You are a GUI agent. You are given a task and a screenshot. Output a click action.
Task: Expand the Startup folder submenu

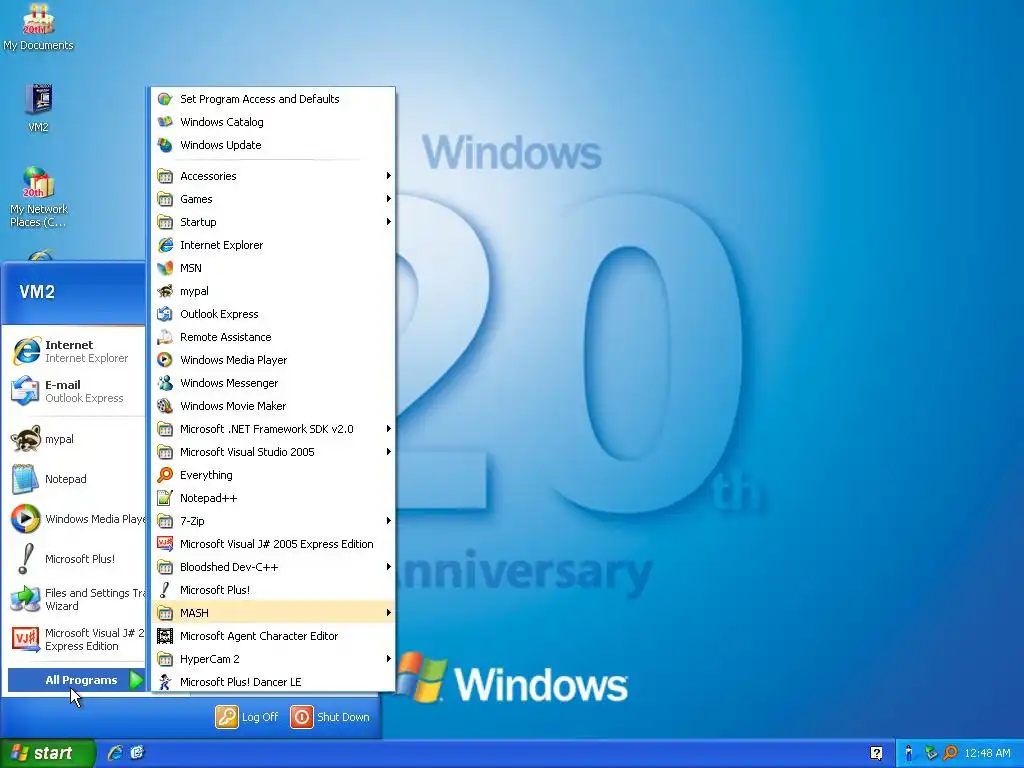(x=273, y=222)
